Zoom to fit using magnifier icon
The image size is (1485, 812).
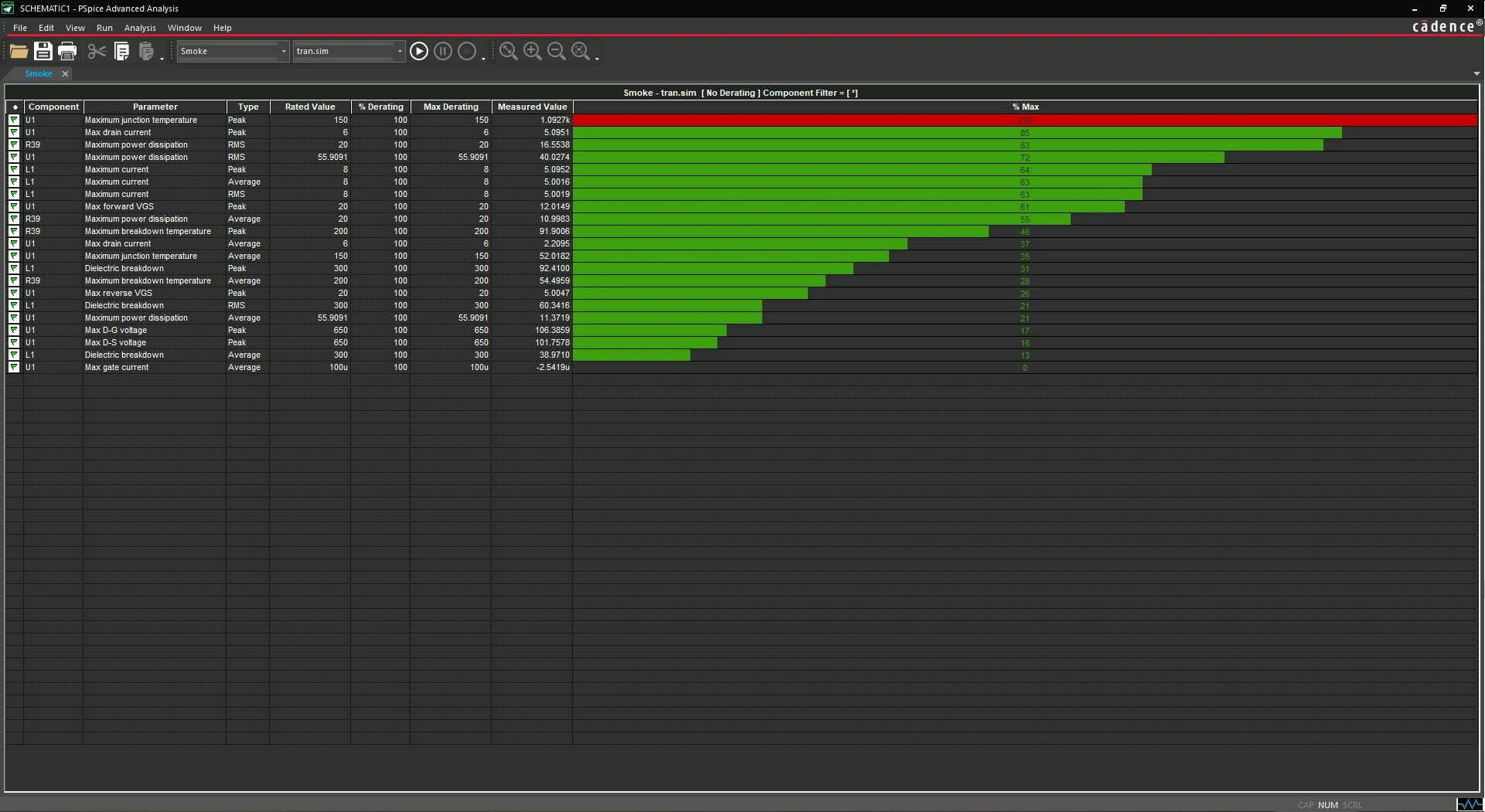pos(508,51)
